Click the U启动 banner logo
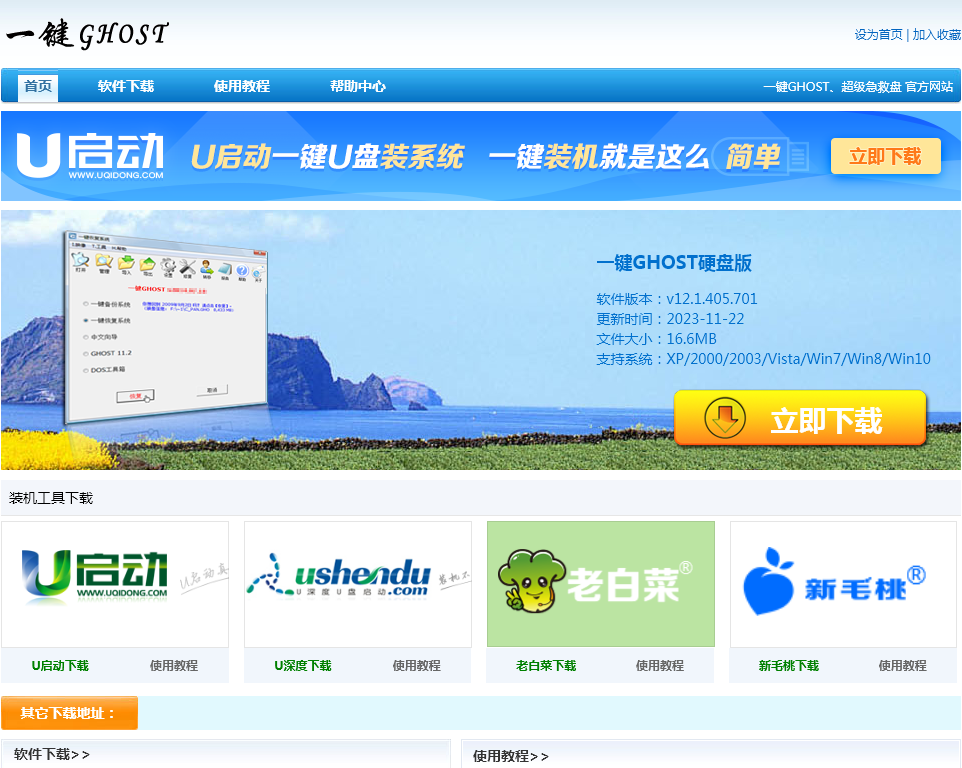The width and height of the screenshot is (962, 768). pyautogui.click(x=90, y=156)
